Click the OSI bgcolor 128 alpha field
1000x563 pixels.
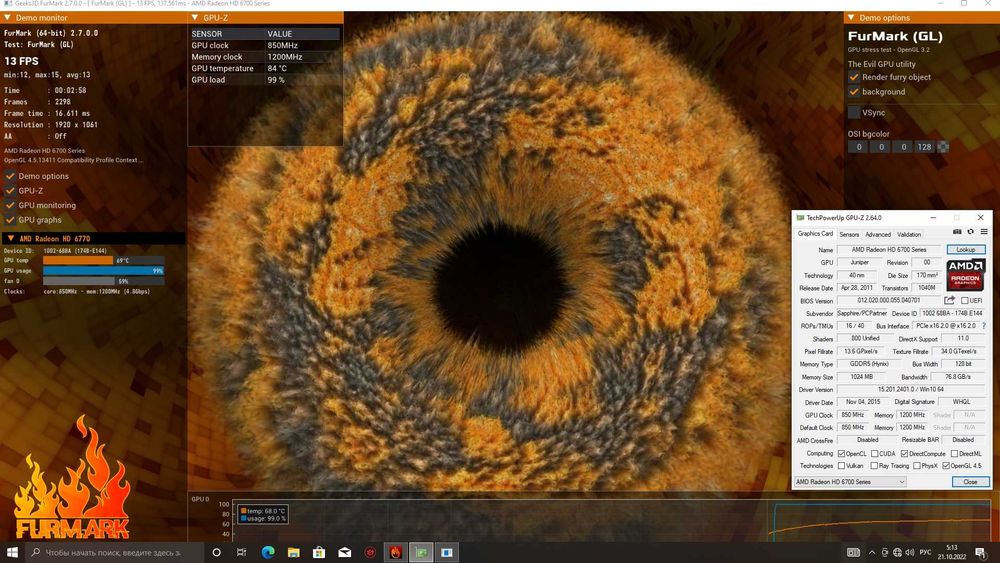(924, 147)
